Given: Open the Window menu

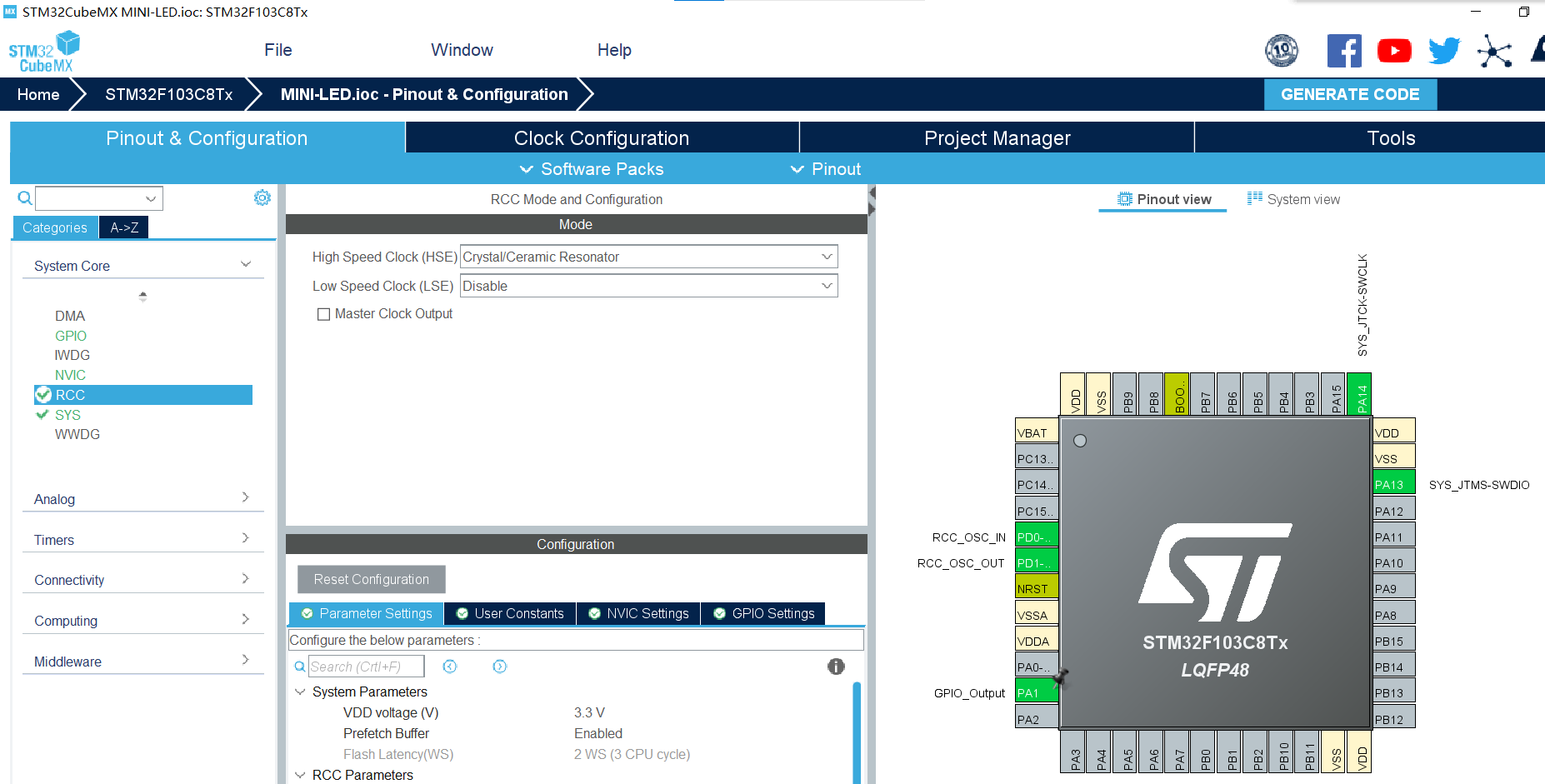Looking at the screenshot, I should (x=462, y=50).
